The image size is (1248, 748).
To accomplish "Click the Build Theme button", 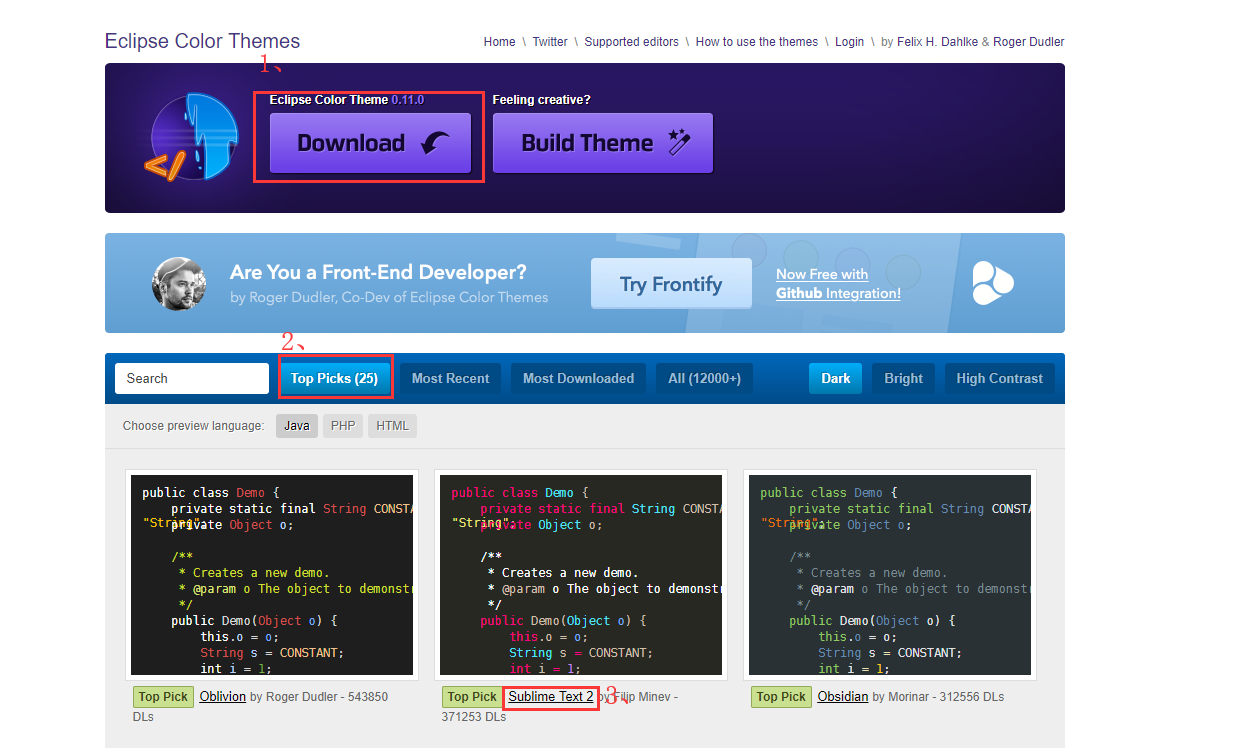I will [603, 143].
